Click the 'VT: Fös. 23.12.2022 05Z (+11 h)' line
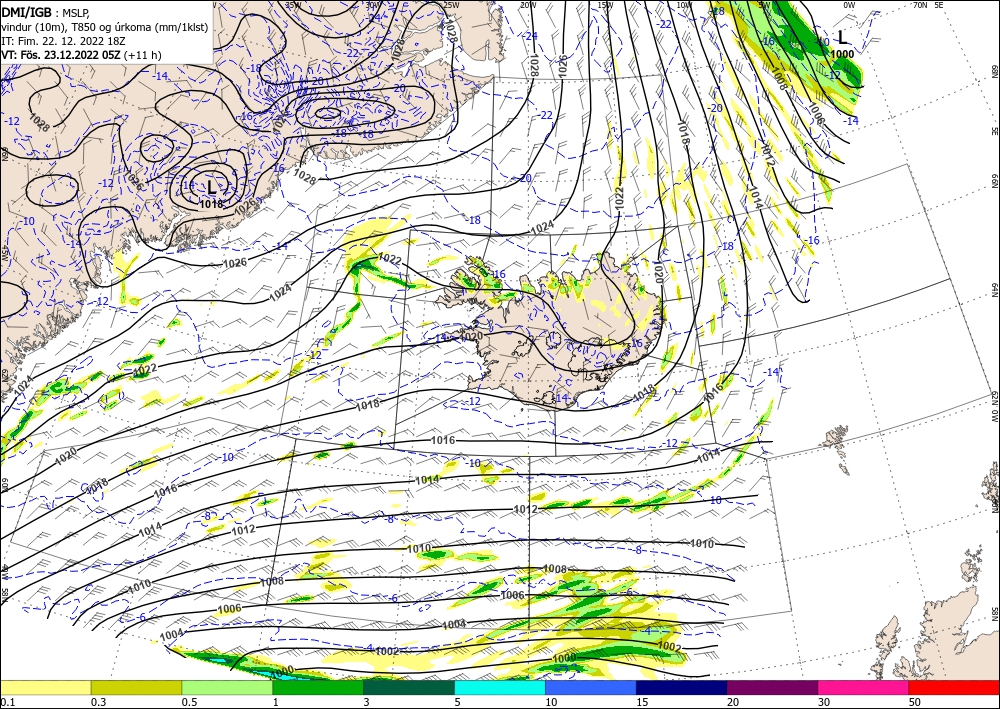 point(81,55)
